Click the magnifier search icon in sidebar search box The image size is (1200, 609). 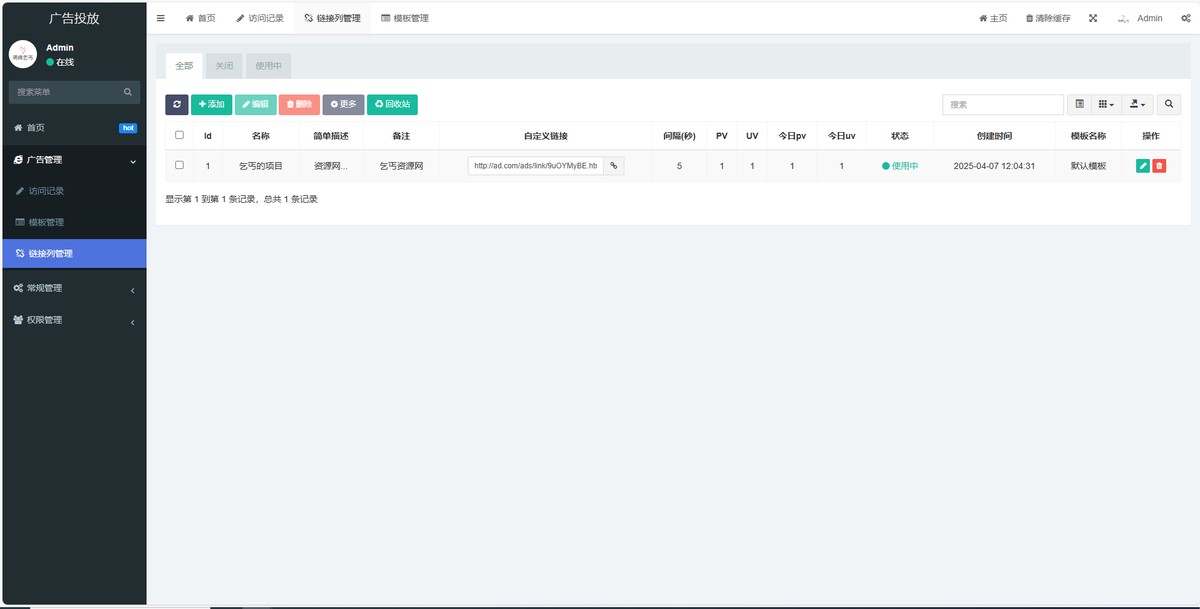(x=126, y=91)
